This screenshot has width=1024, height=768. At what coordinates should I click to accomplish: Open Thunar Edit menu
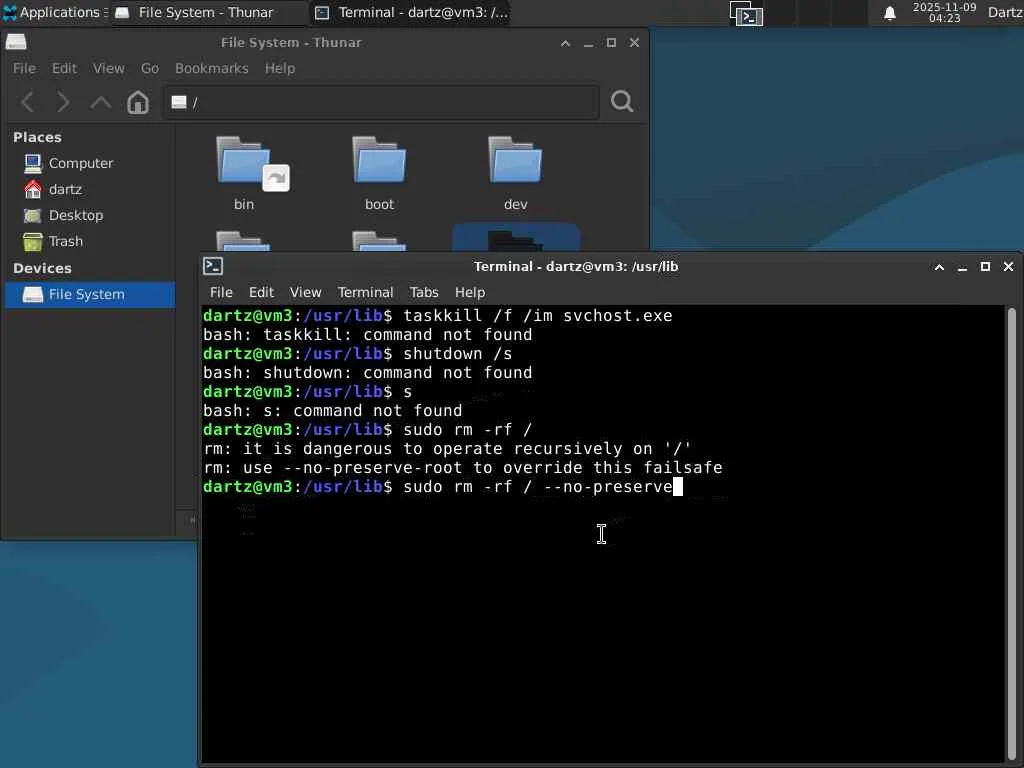tap(64, 68)
